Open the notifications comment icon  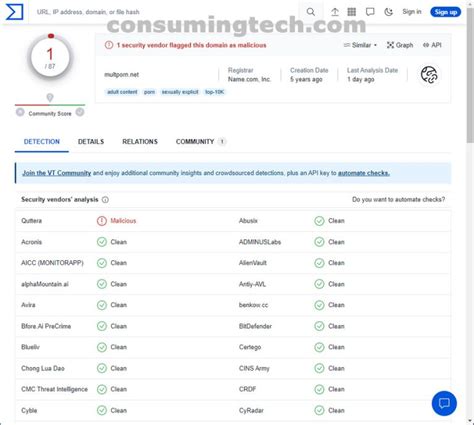click(x=370, y=12)
